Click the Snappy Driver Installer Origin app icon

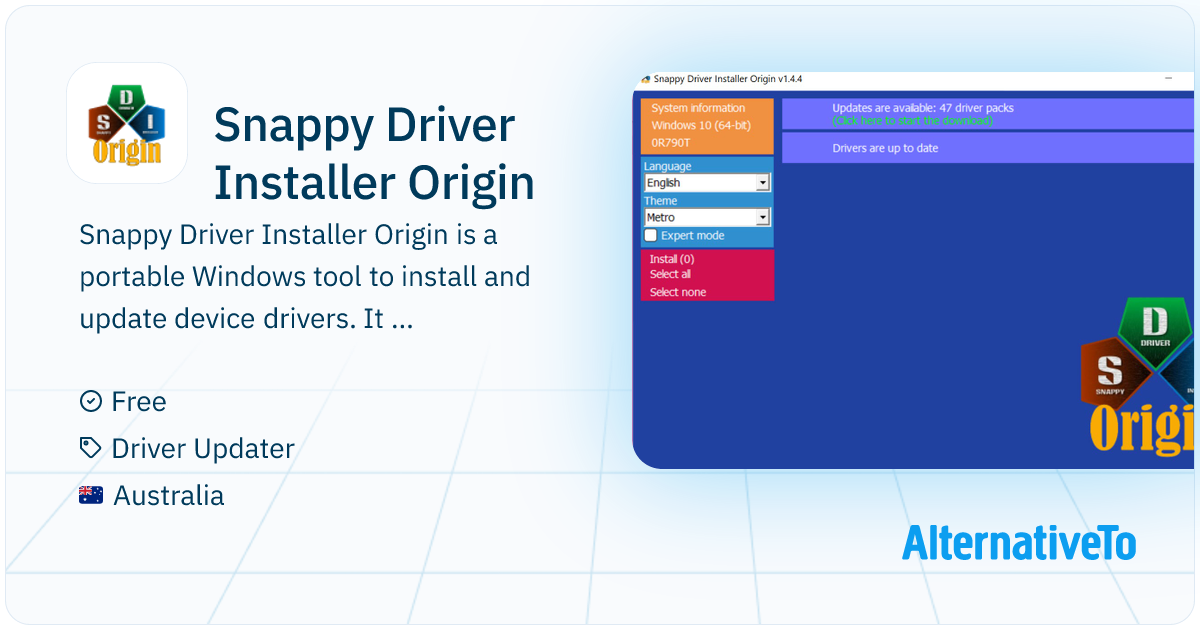pos(127,122)
